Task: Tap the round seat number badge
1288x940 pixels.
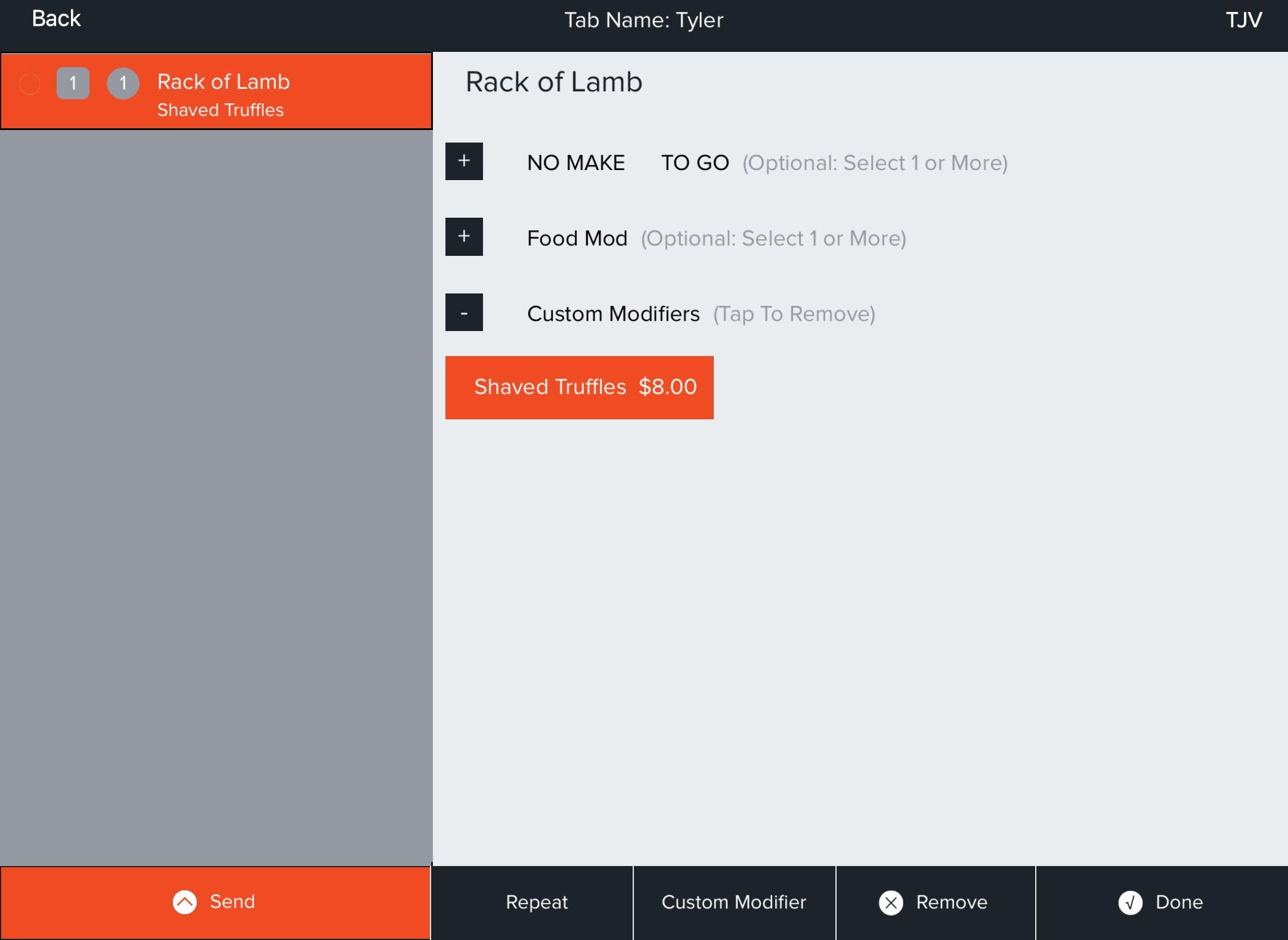Action: pos(123,83)
